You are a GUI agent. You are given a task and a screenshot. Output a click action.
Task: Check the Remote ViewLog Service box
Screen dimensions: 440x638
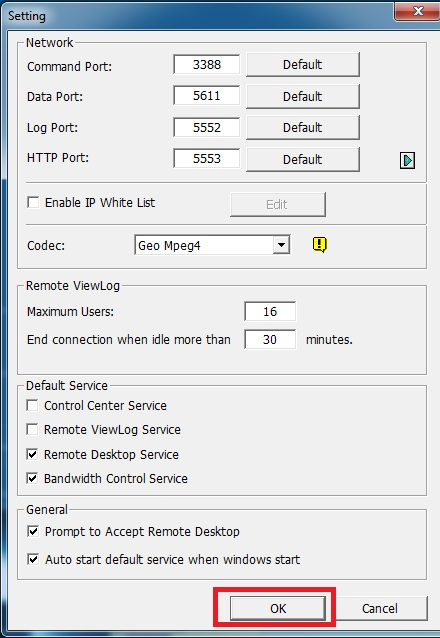coord(32,429)
